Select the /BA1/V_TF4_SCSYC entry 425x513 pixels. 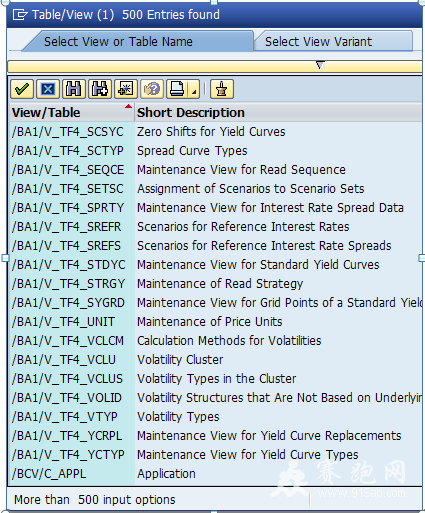216,132
